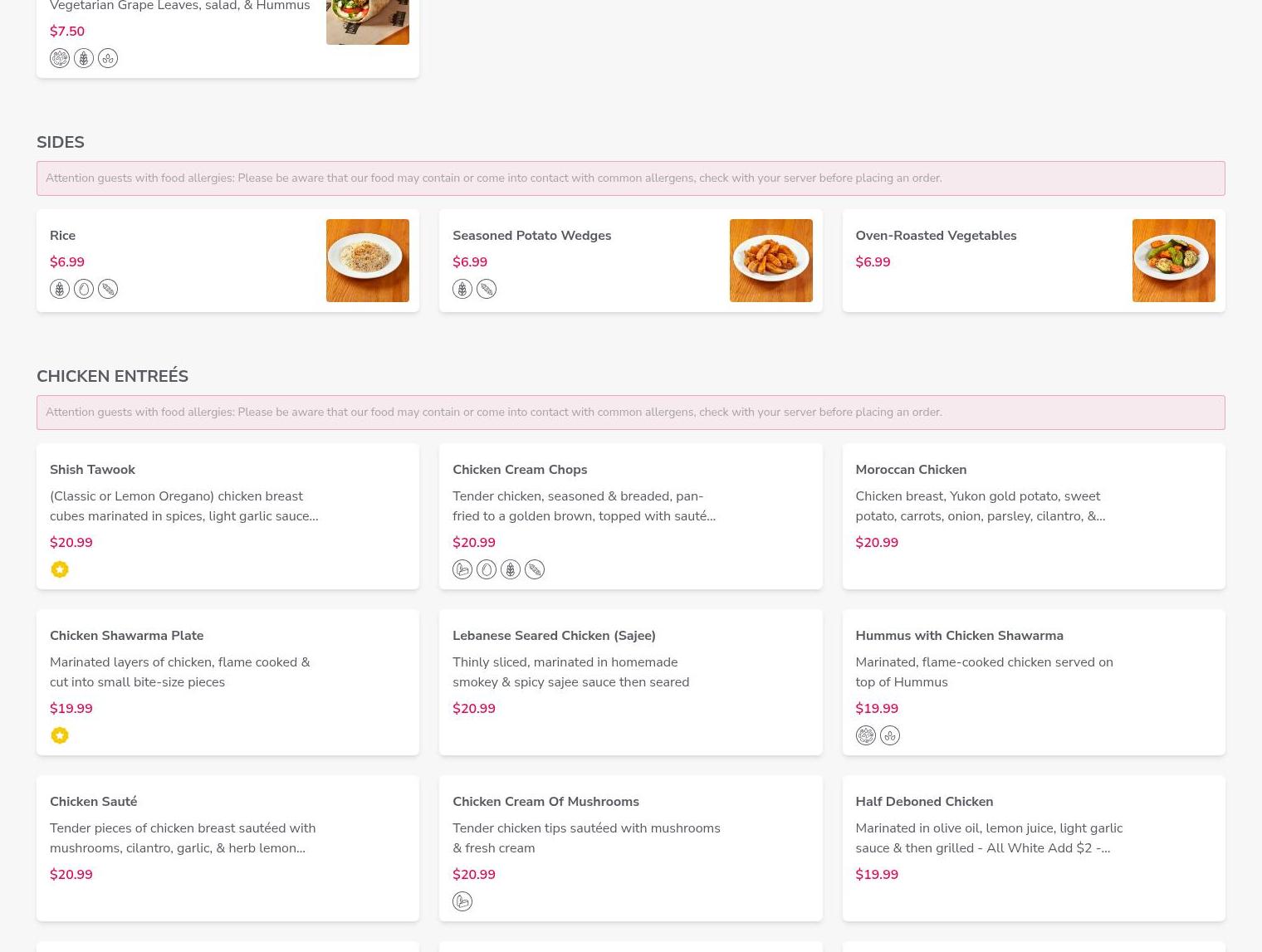Image resolution: width=1262 pixels, height=952 pixels.
Task: Click the $19.99 price on Half Deboned Chicken
Action: 877,875
